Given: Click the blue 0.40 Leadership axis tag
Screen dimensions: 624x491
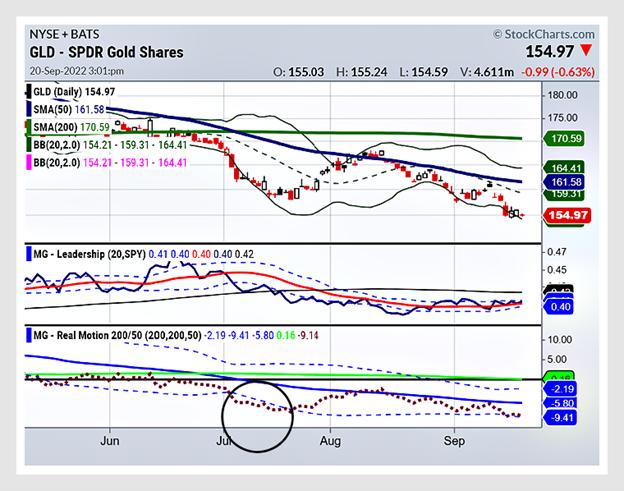Looking at the screenshot, I should (x=558, y=307).
